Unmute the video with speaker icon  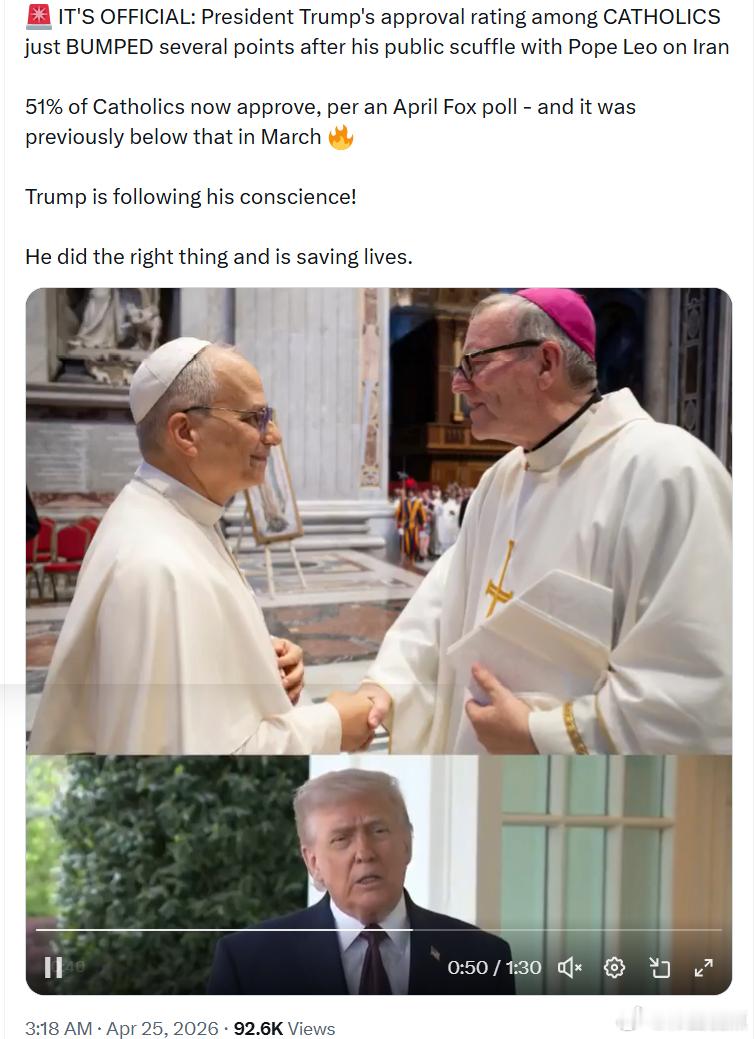click(569, 968)
